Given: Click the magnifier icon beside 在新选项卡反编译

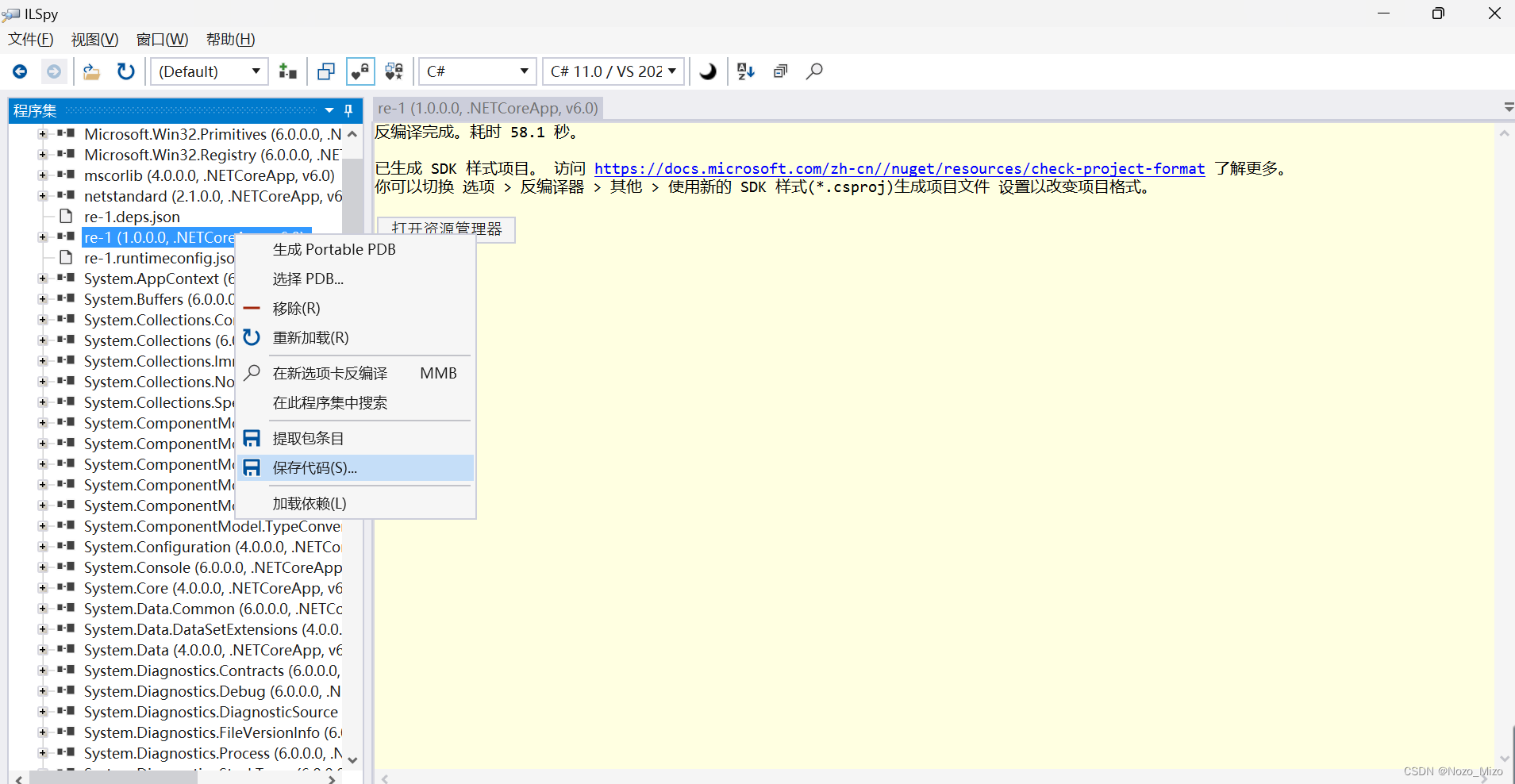Looking at the screenshot, I should click(252, 373).
